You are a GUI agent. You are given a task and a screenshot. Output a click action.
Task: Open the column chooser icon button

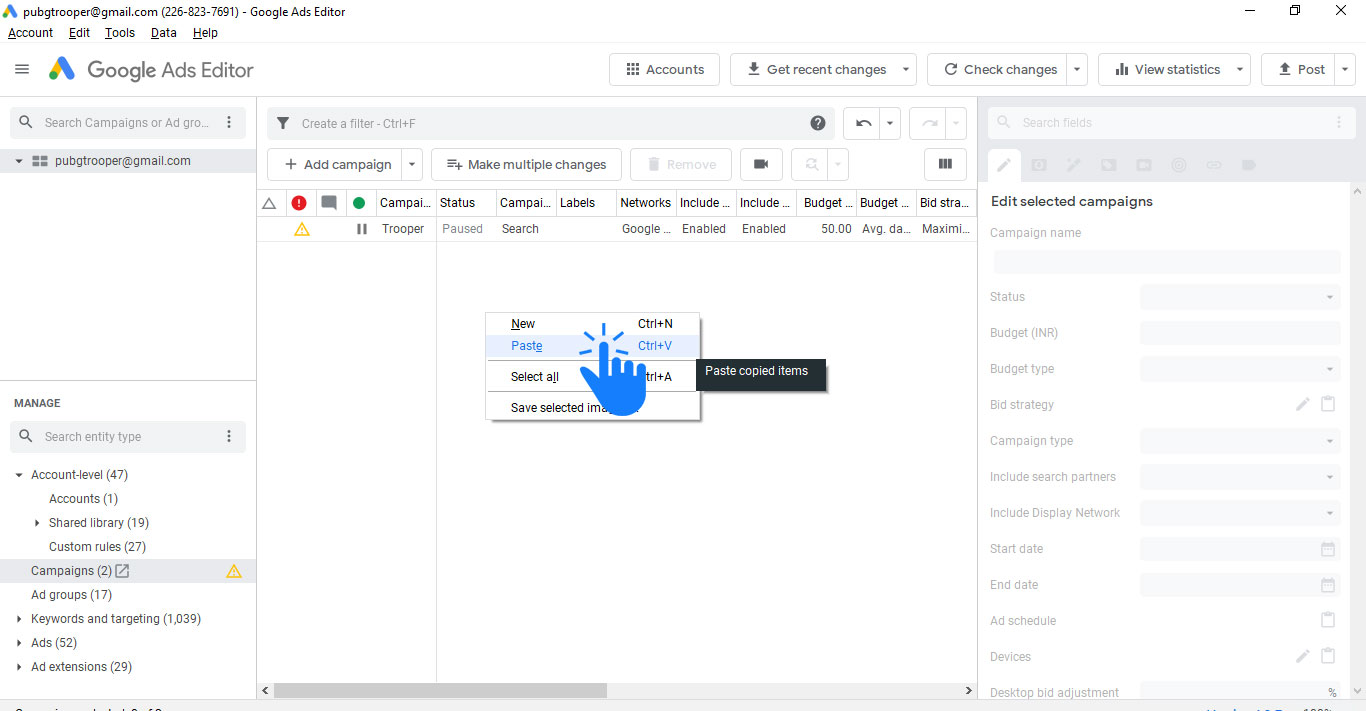(x=945, y=165)
